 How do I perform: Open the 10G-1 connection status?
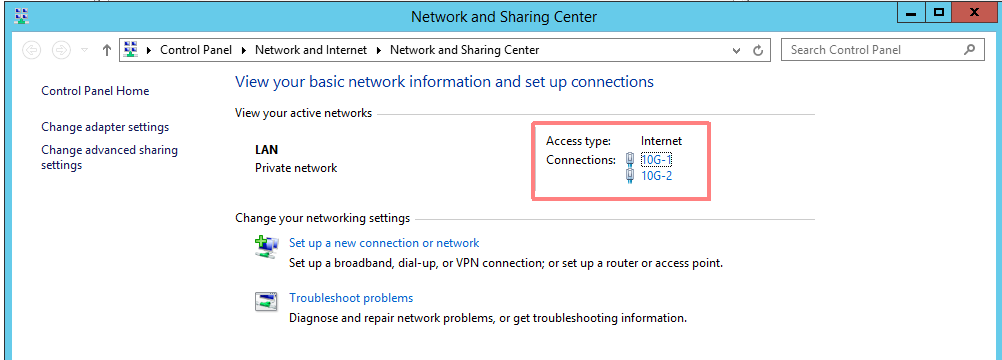tap(656, 160)
